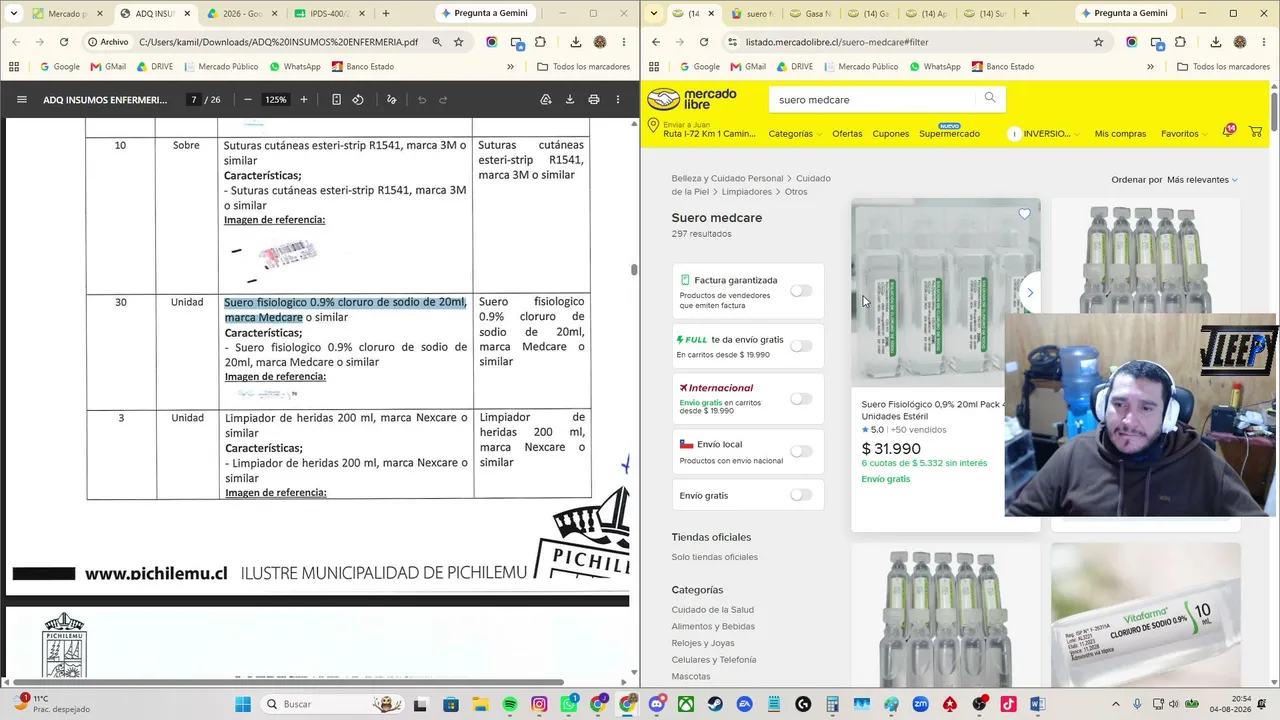The height and width of the screenshot is (720, 1280).
Task: Switch to the IPDS-400 tab
Action: [330, 14]
